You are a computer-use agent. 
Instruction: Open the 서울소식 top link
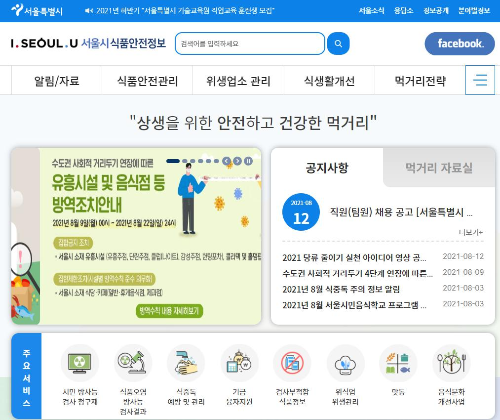coord(371,11)
